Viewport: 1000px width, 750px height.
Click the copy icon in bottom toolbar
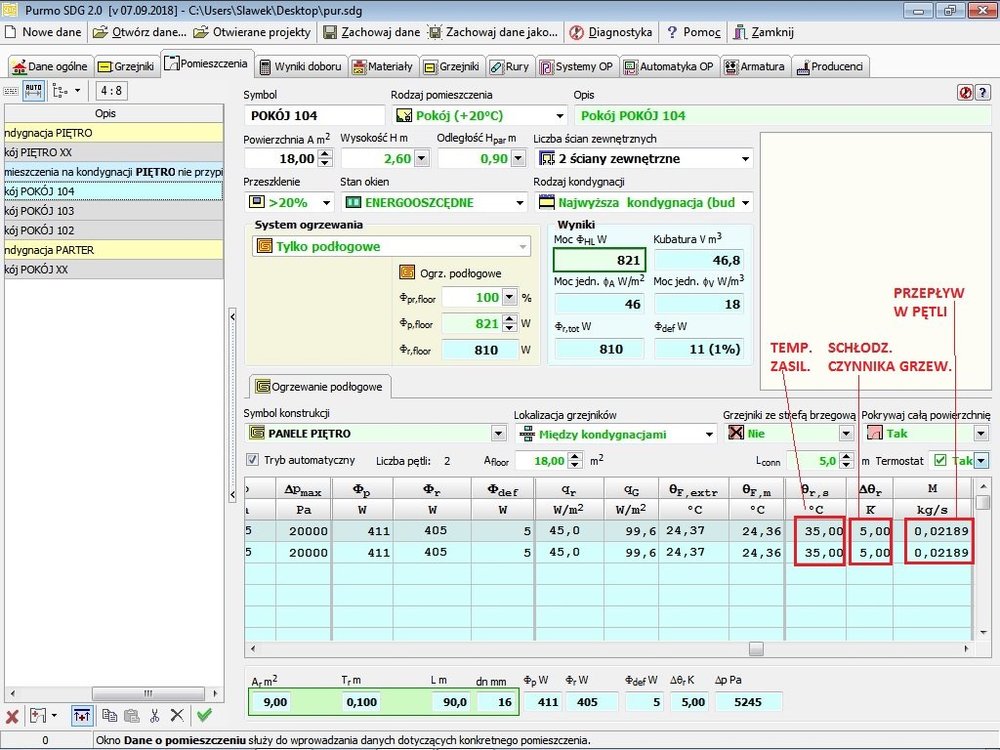click(x=109, y=715)
